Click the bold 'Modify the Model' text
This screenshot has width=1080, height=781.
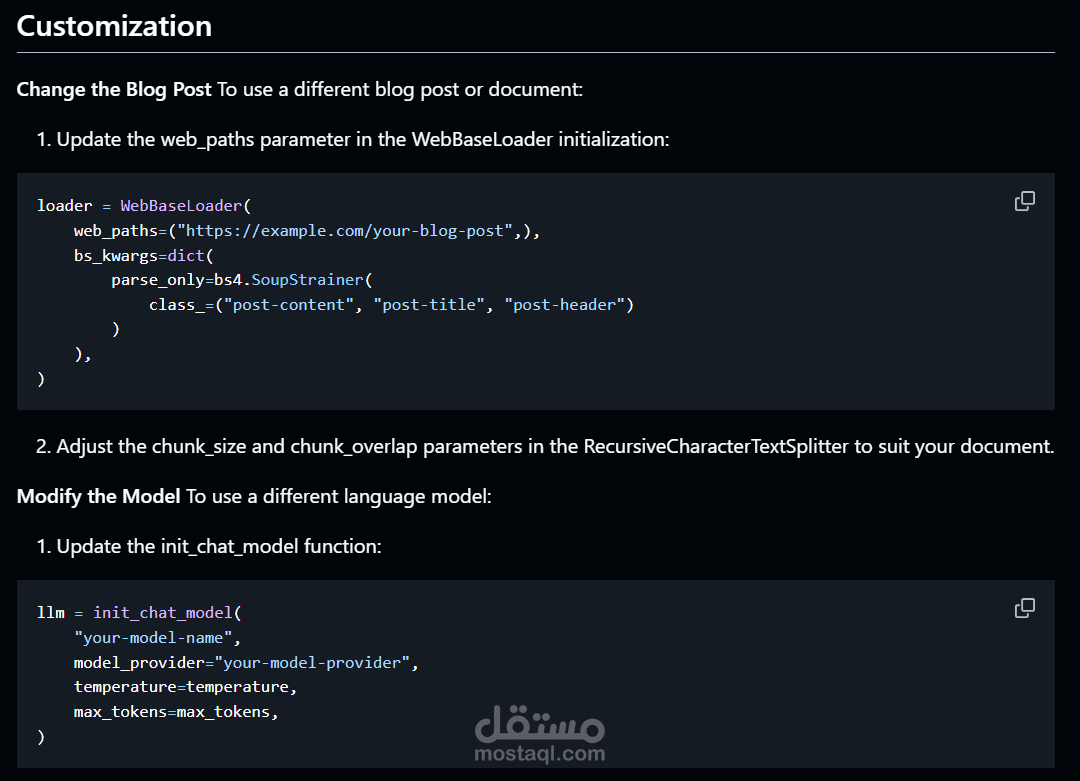tap(99, 496)
